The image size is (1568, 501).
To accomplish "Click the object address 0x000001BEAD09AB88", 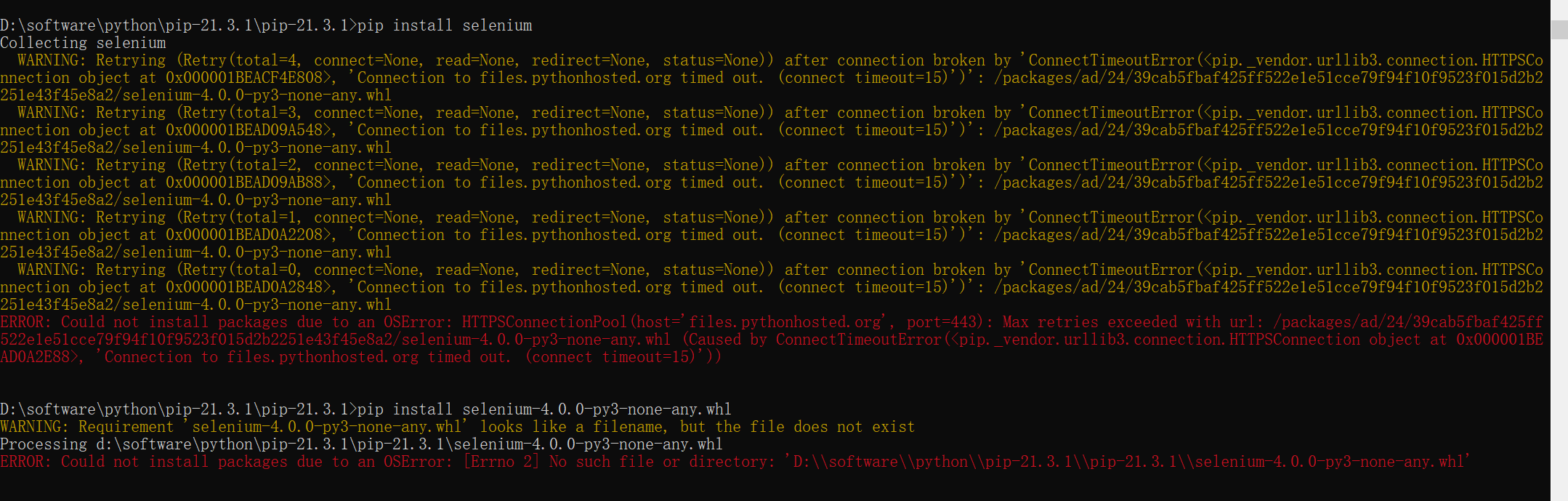I will coord(244,183).
